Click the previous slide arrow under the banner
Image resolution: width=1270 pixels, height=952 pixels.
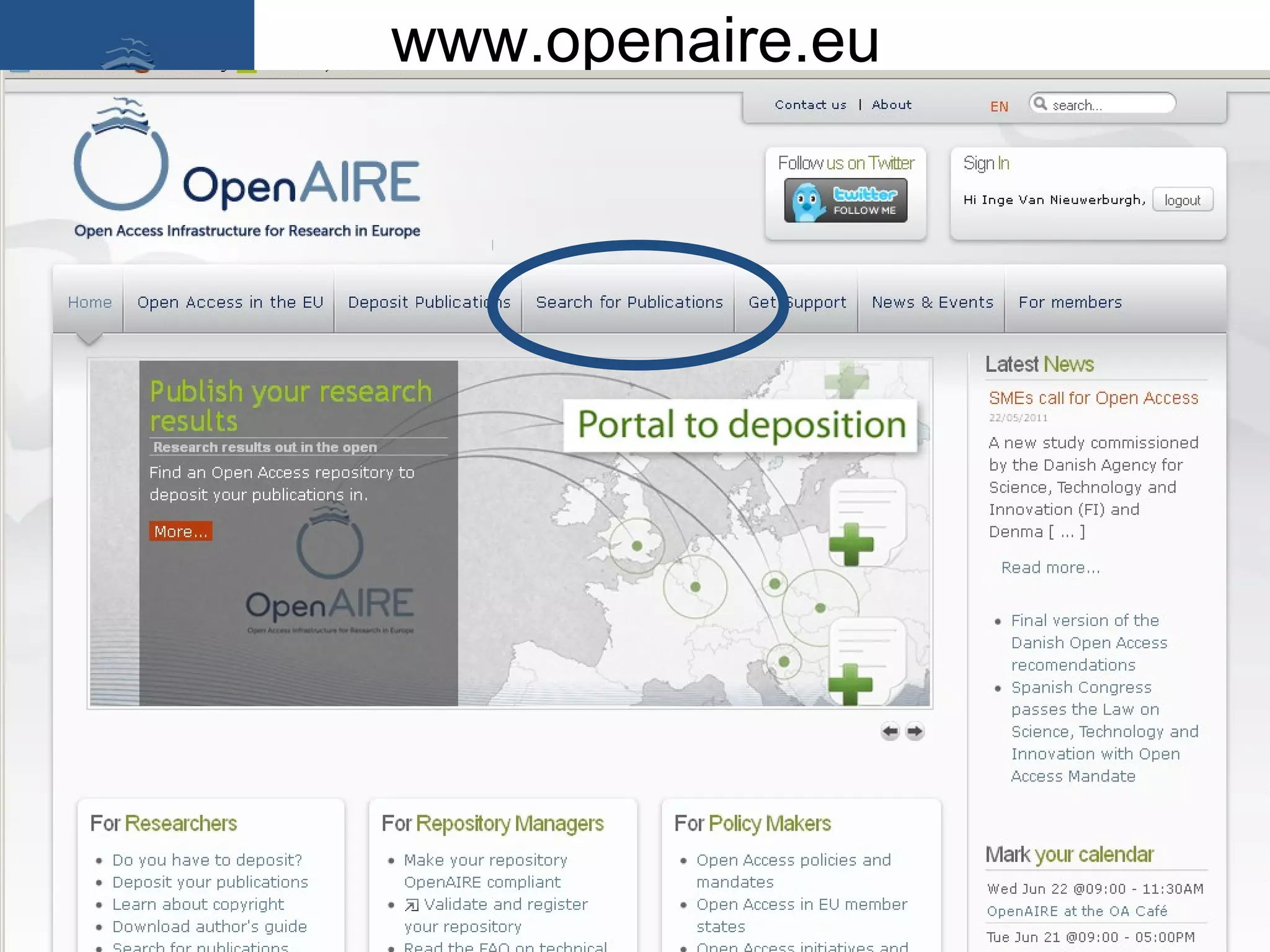coord(890,731)
